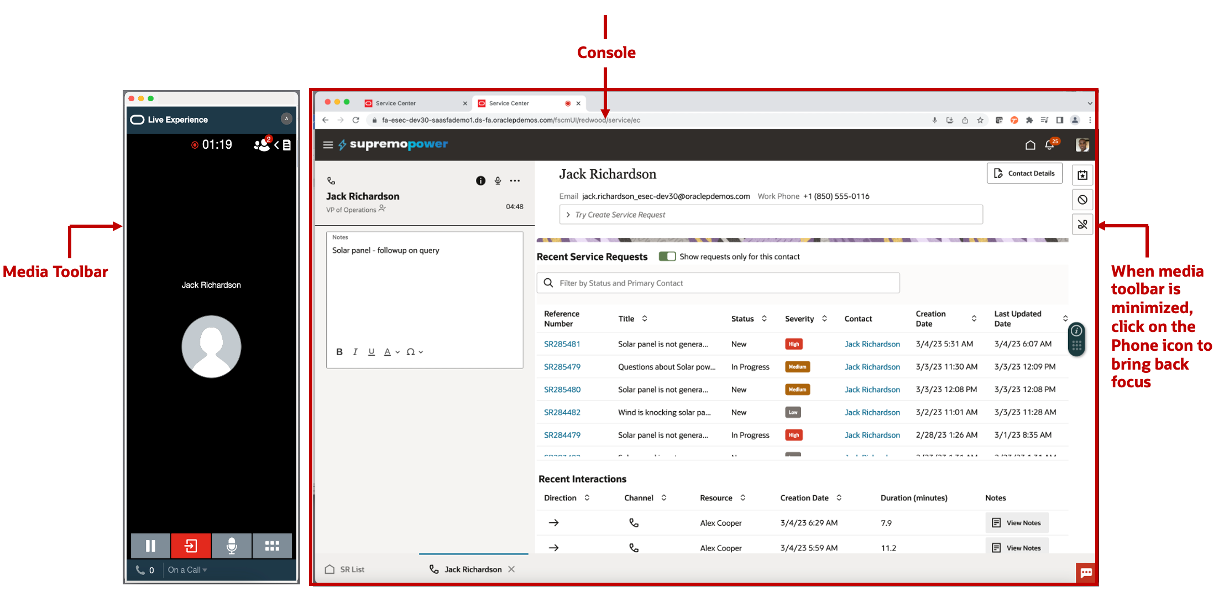View Notes for 6:29 AM interaction
1224x592 pixels.
click(x=1016, y=523)
